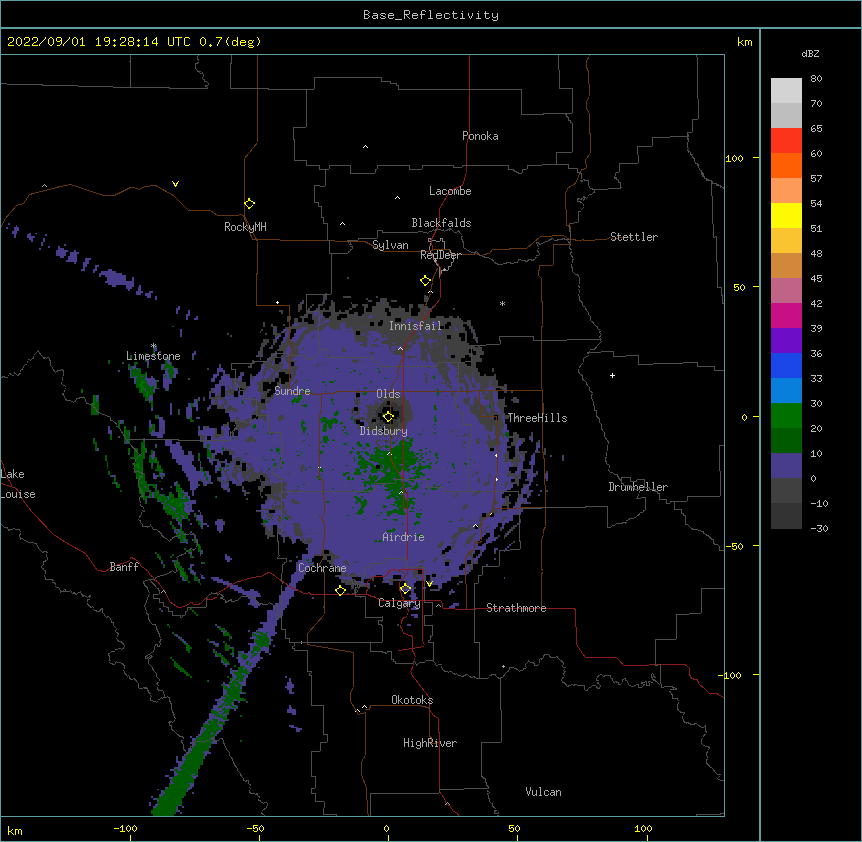Select the magenta 42 dBZ legend swatch
Viewport: 862px width, 842px height.
tap(786, 315)
